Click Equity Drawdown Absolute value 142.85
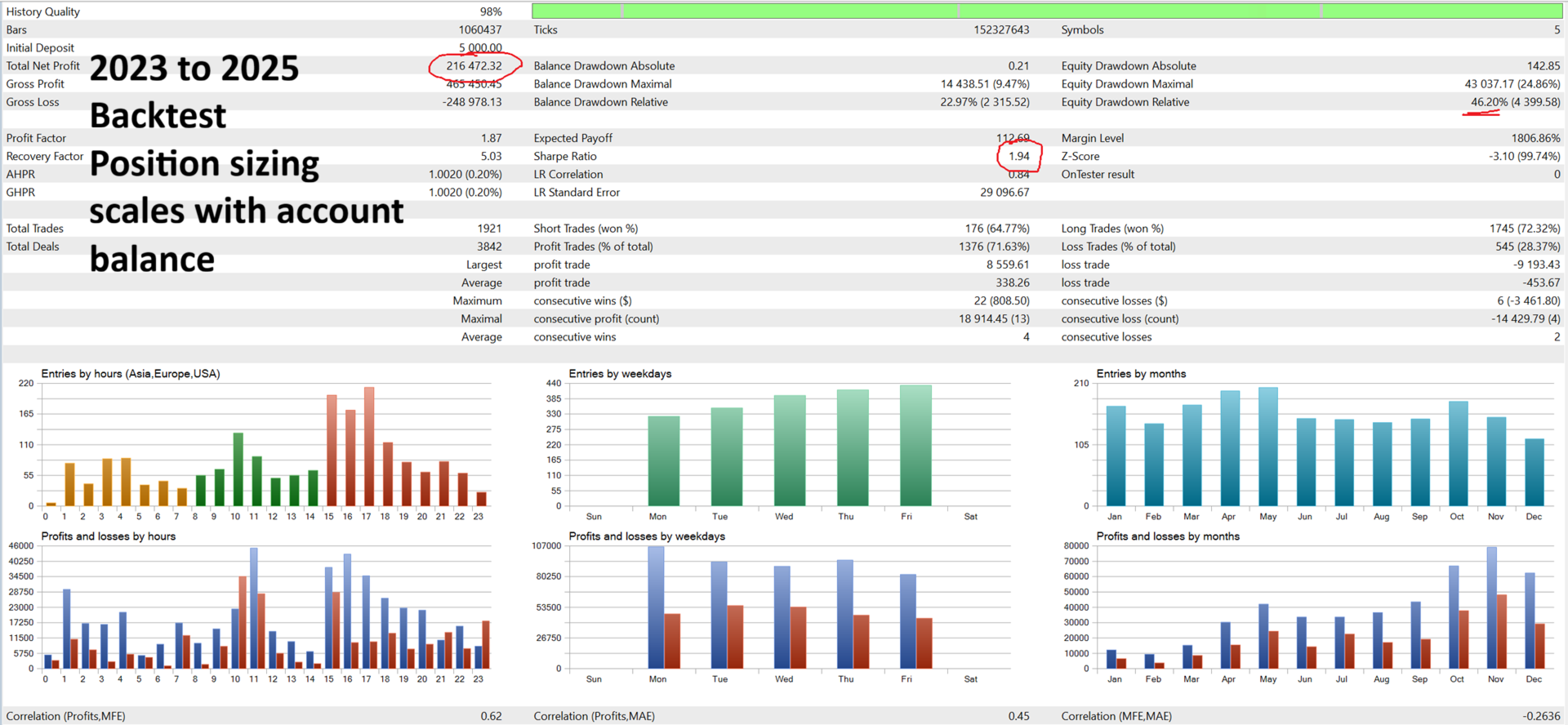This screenshot has width=1568, height=725. click(x=1543, y=65)
